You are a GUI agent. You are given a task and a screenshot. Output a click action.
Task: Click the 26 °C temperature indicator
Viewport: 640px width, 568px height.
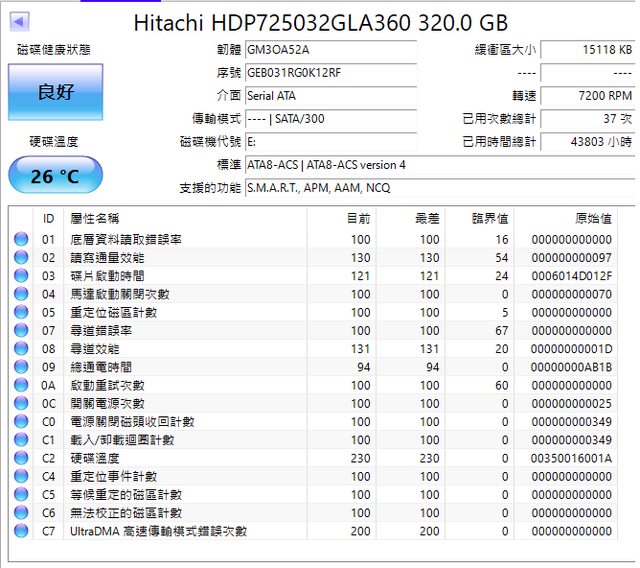pyautogui.click(x=55, y=176)
